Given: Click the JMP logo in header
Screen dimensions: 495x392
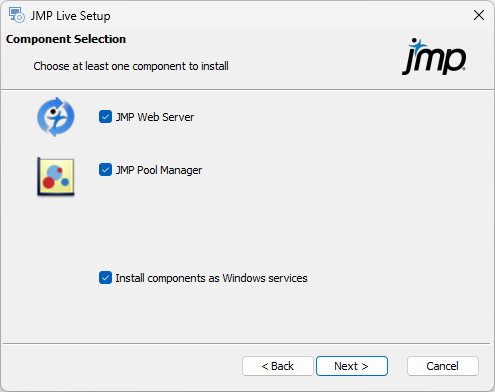Looking at the screenshot, I should [434, 56].
